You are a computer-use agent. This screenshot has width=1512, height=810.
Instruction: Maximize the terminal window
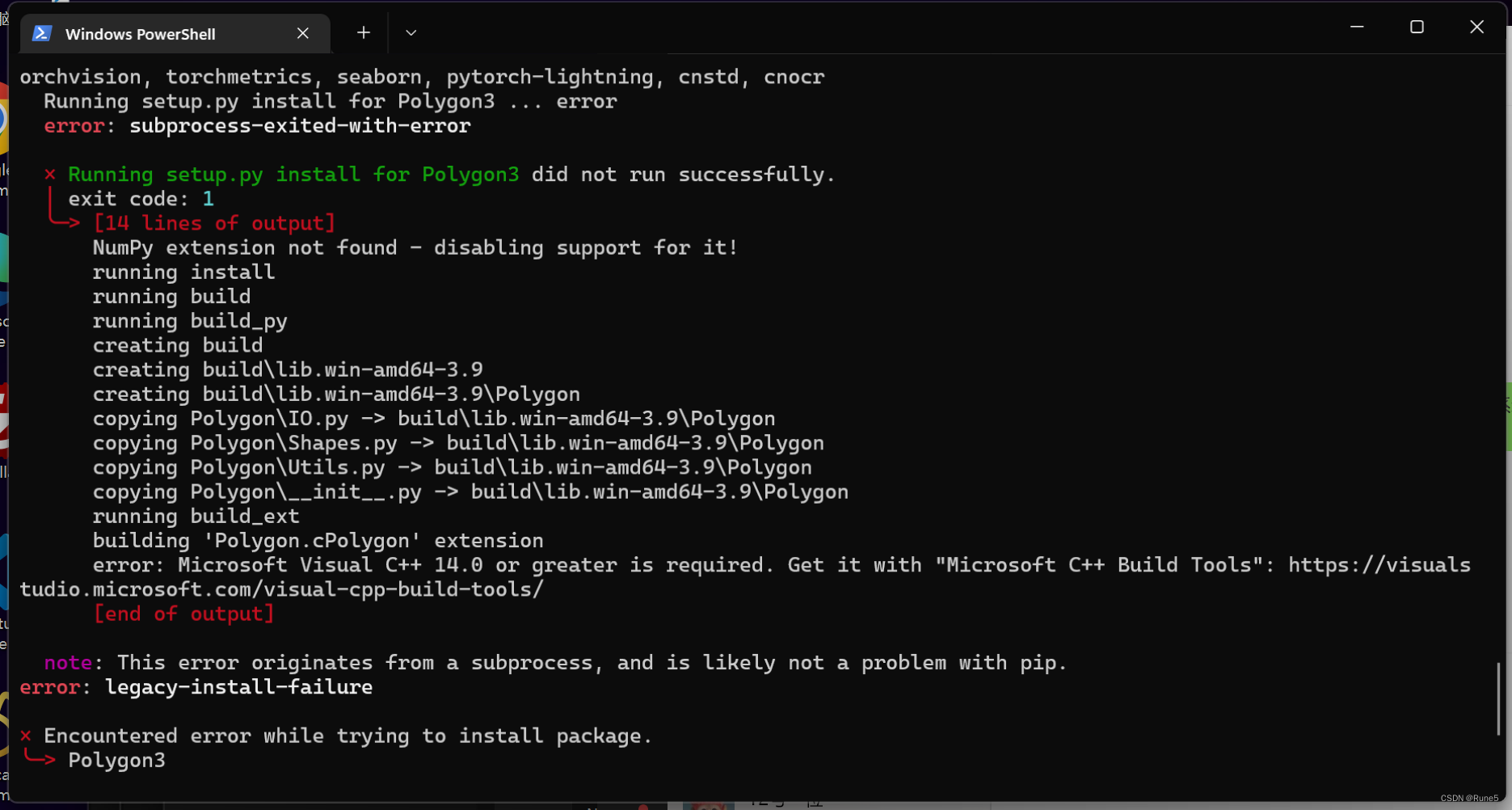pyautogui.click(x=1416, y=26)
